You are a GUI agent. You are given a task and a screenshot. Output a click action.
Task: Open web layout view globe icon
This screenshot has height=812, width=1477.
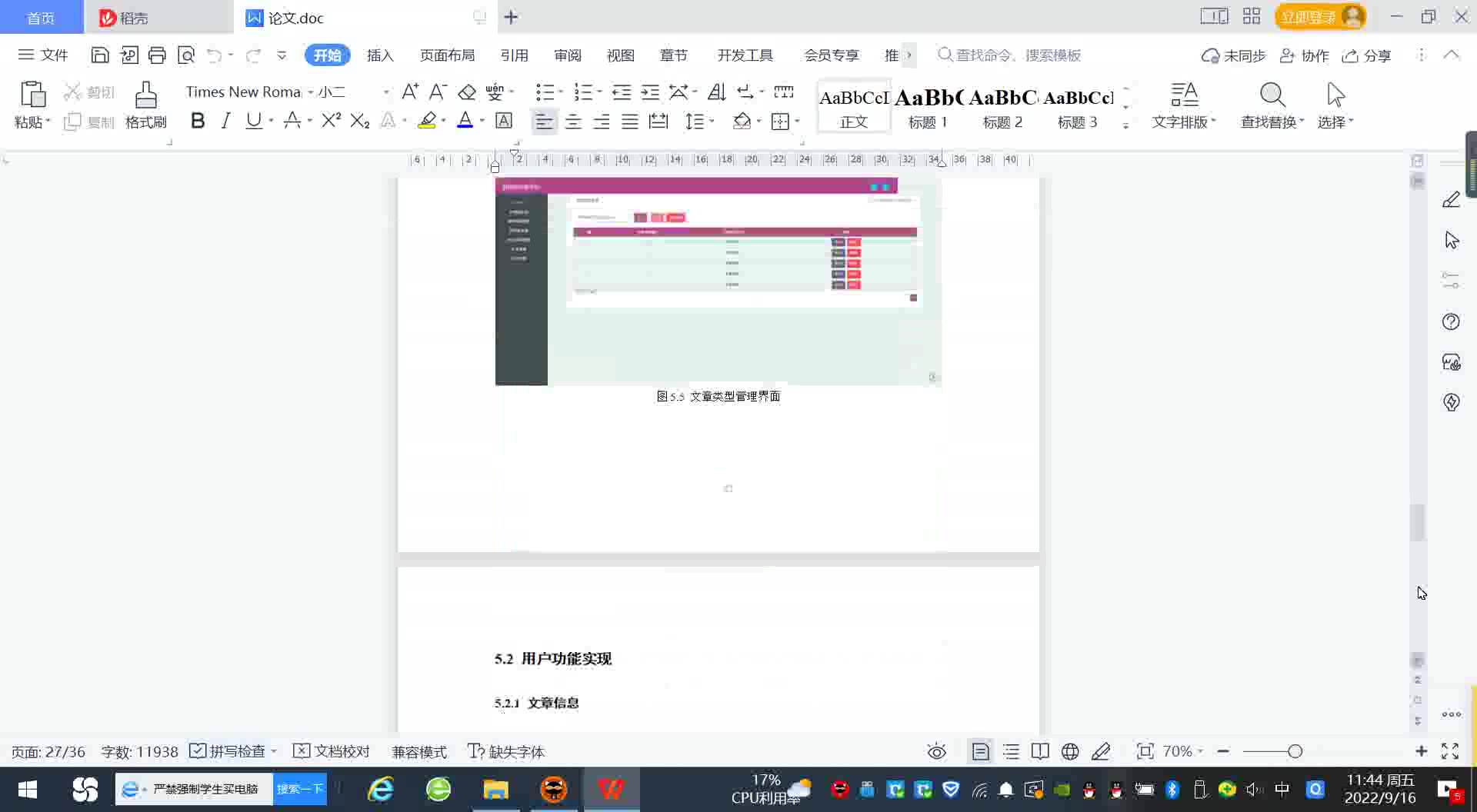pyautogui.click(x=1070, y=751)
